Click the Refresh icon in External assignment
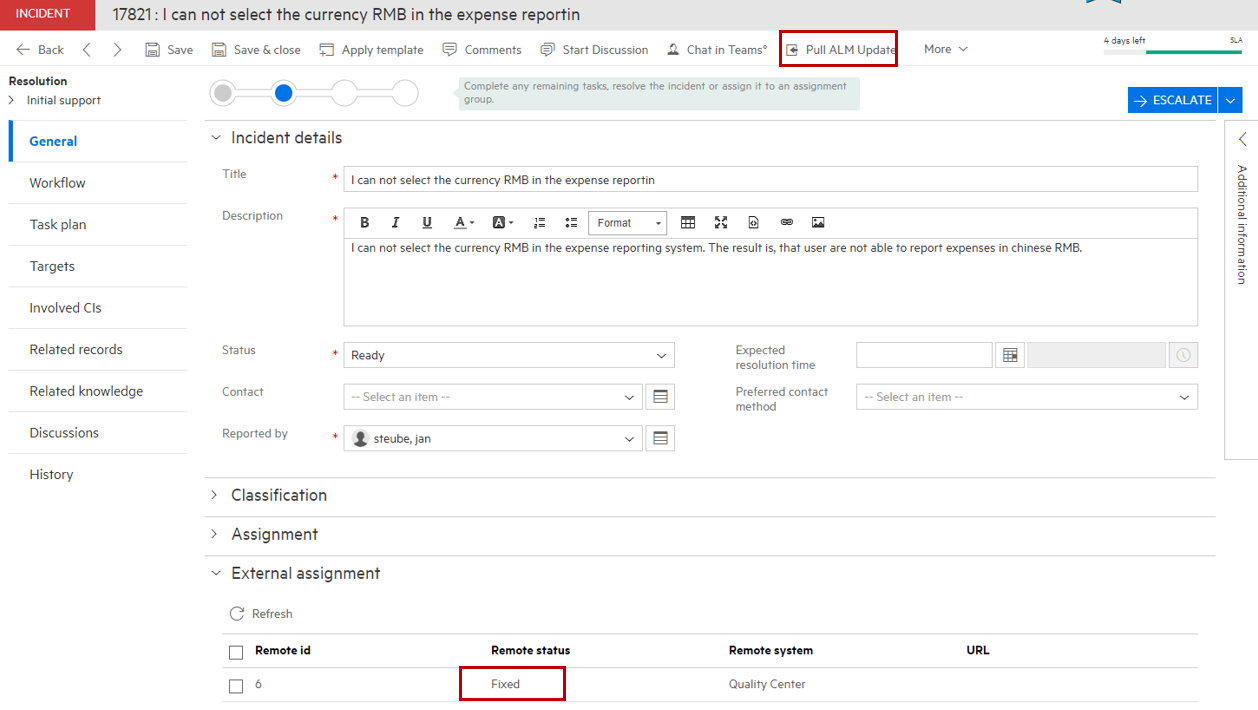This screenshot has width=1258, height=710. tap(236, 613)
